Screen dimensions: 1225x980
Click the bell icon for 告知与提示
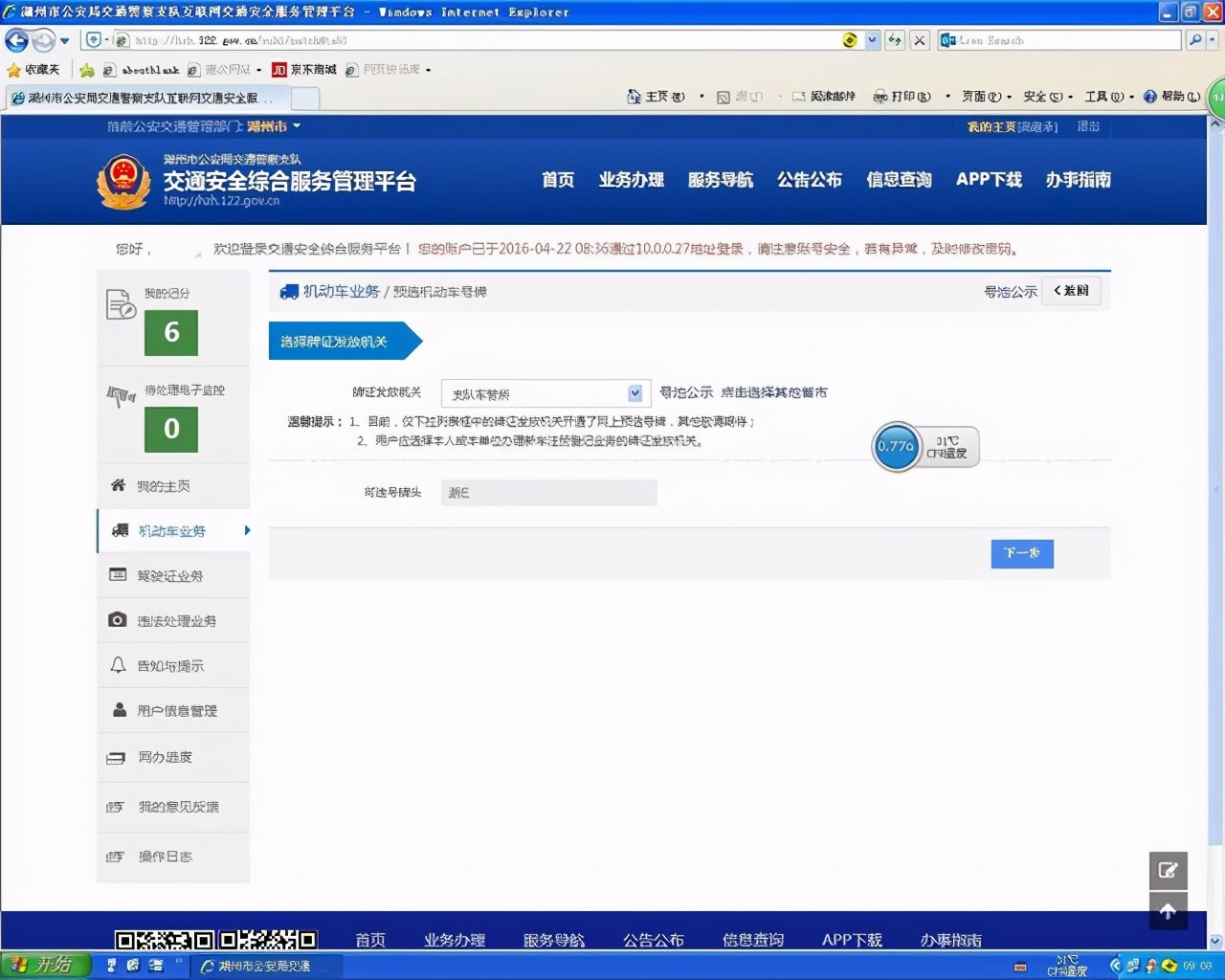[118, 664]
